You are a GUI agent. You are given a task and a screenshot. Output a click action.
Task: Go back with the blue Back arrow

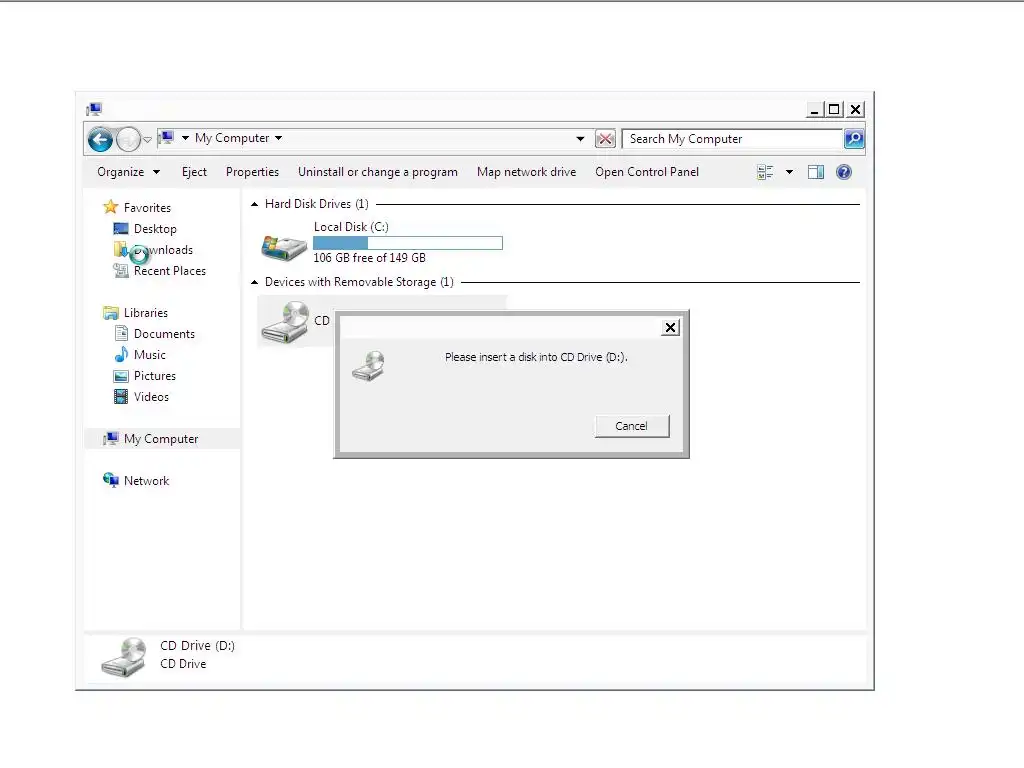100,139
